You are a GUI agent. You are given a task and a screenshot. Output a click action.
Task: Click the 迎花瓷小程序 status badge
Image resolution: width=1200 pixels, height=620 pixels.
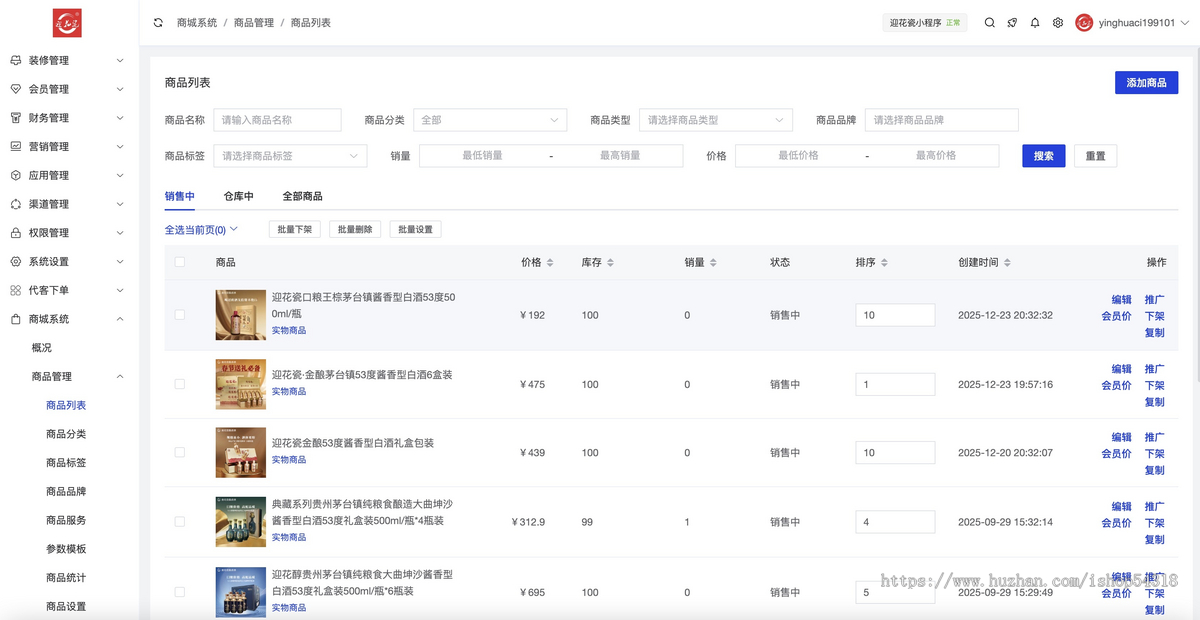coord(925,22)
